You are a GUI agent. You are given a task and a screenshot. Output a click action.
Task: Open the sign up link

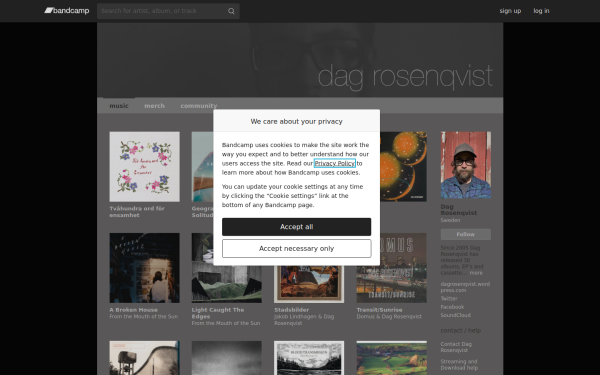510,11
